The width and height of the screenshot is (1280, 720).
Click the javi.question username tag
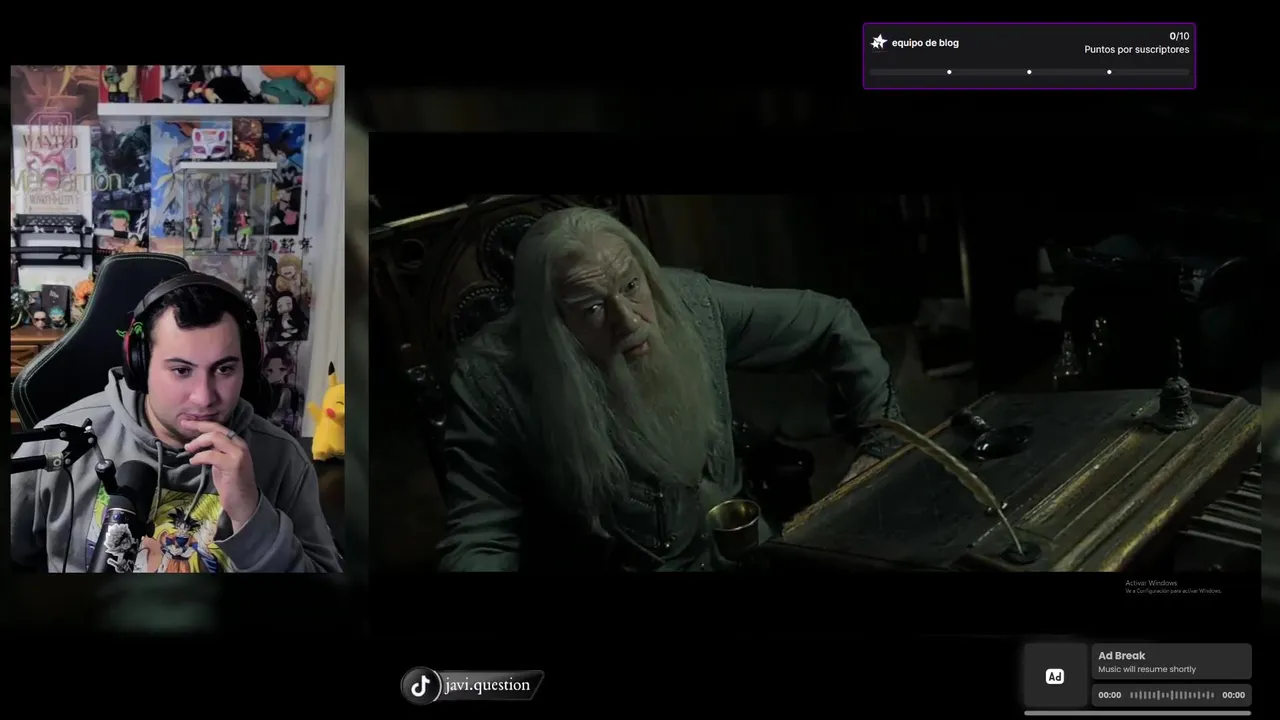coord(487,685)
